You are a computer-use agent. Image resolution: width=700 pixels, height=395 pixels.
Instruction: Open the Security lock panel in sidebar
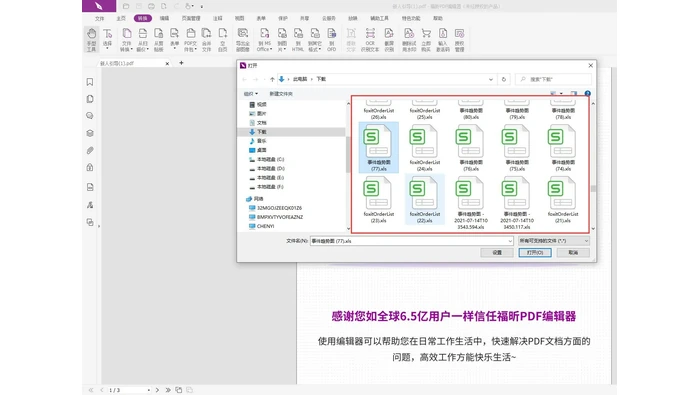pos(90,167)
